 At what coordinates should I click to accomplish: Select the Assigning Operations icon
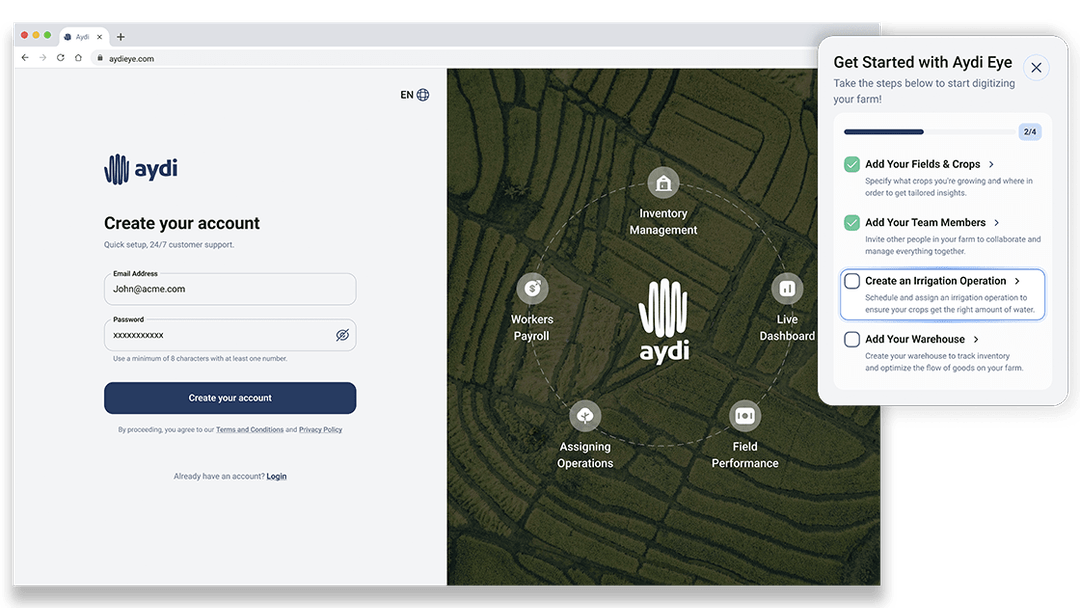[x=586, y=416]
